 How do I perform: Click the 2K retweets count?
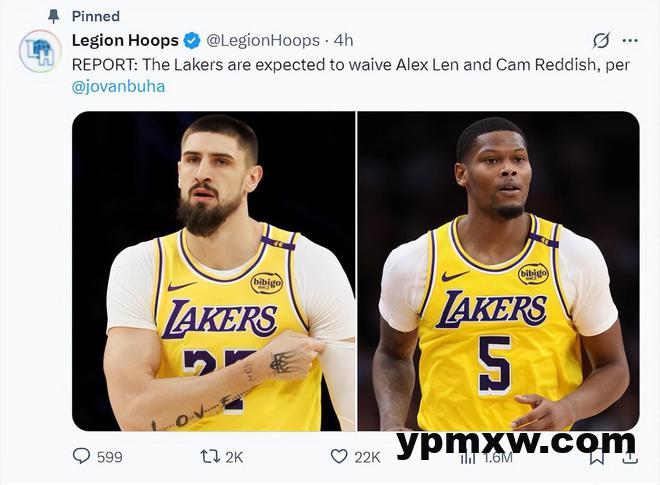[234, 457]
